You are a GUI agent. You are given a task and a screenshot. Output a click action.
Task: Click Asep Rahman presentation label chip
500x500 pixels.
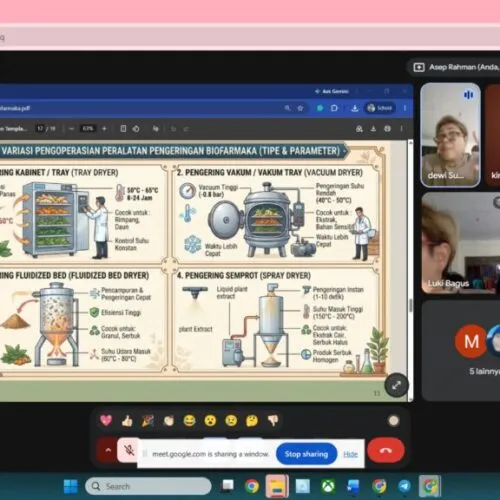click(x=454, y=67)
